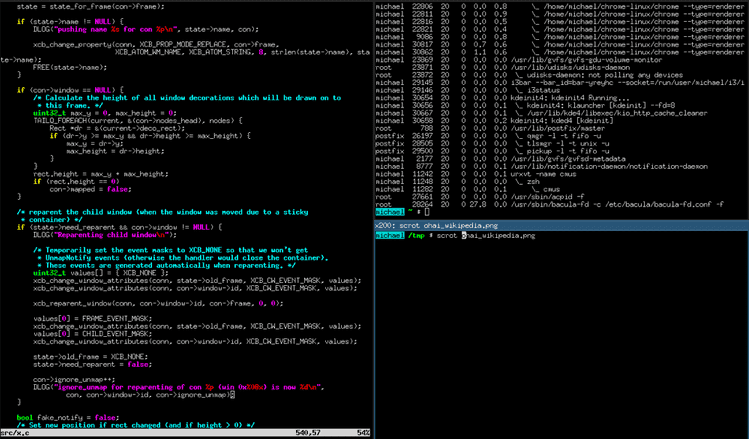
Task: Click the 'state = state_for_frame(con->frame);' line
Action: [x=90, y=7]
